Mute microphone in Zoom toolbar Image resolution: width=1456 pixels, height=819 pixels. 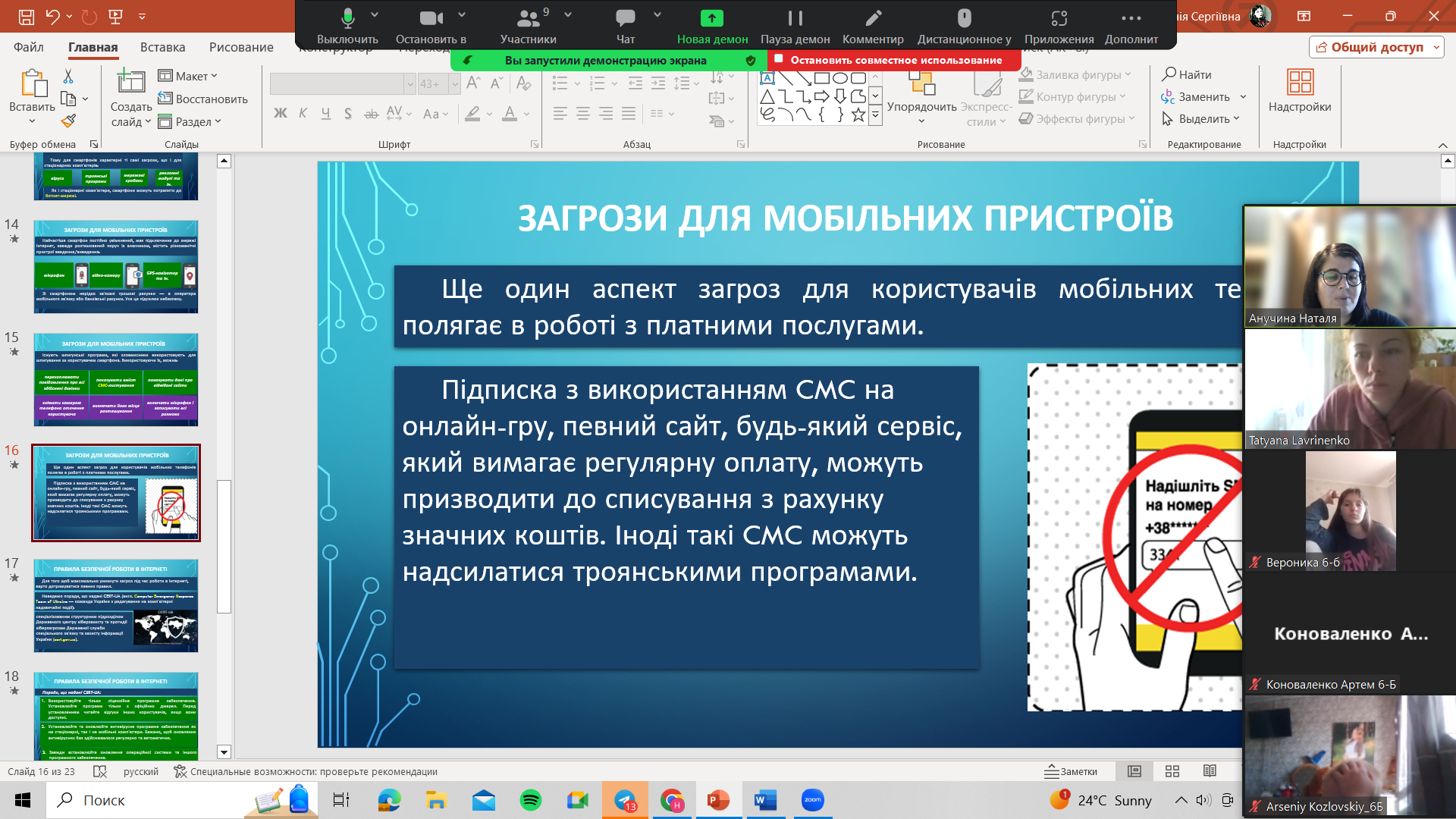point(347,26)
